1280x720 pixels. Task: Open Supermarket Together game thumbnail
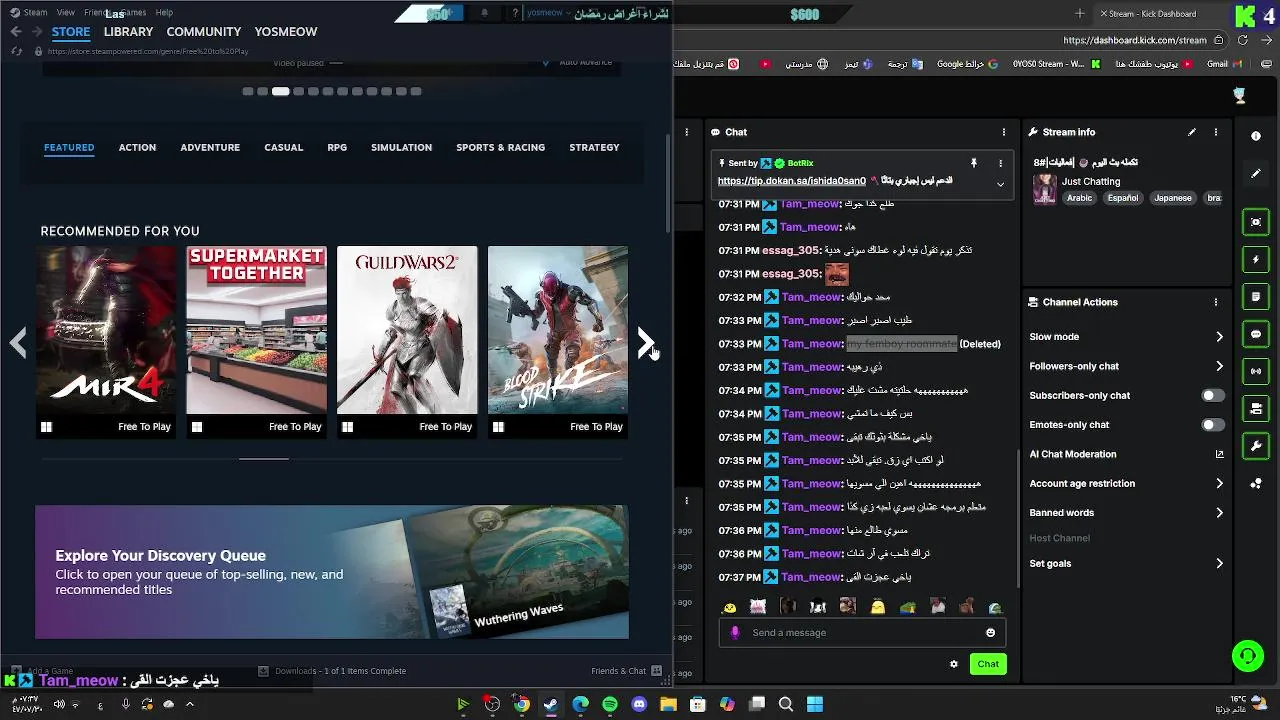tap(256, 343)
